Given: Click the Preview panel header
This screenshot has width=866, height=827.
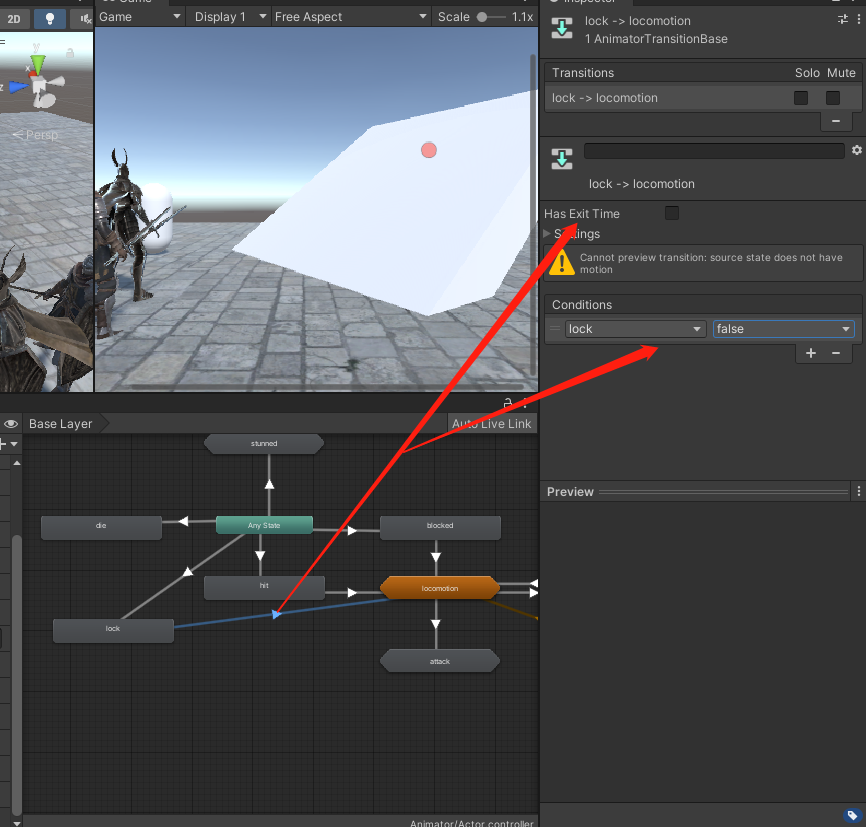Looking at the screenshot, I should point(696,492).
